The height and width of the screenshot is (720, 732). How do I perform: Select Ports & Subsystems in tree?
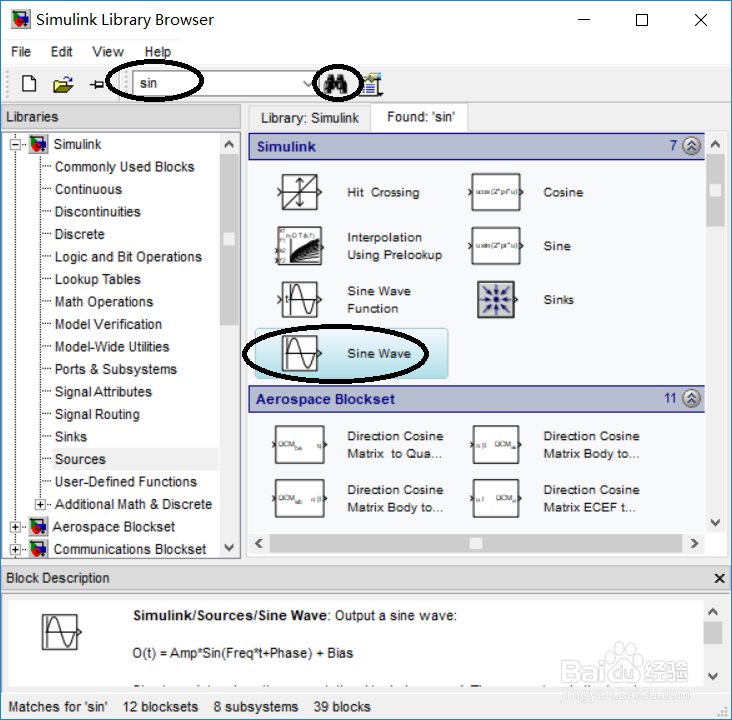click(x=116, y=369)
